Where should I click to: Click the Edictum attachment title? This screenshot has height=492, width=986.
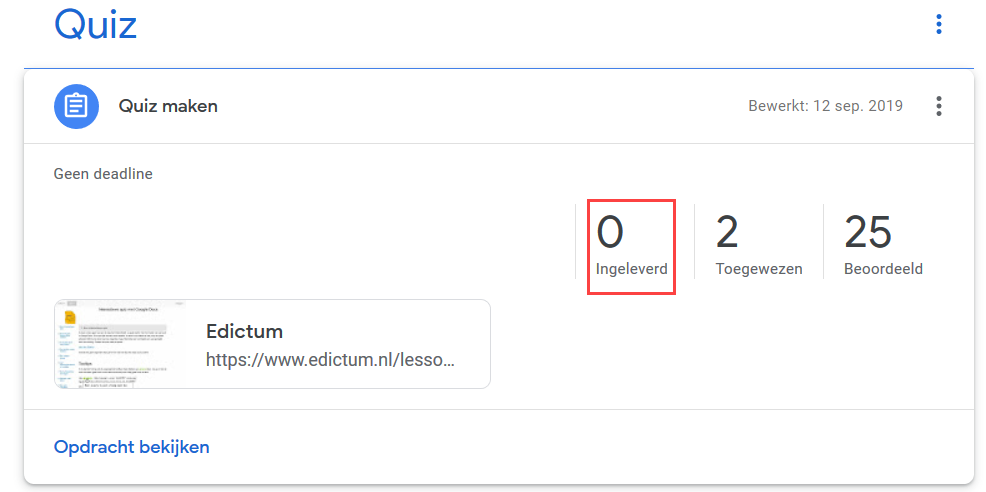pyautogui.click(x=244, y=332)
